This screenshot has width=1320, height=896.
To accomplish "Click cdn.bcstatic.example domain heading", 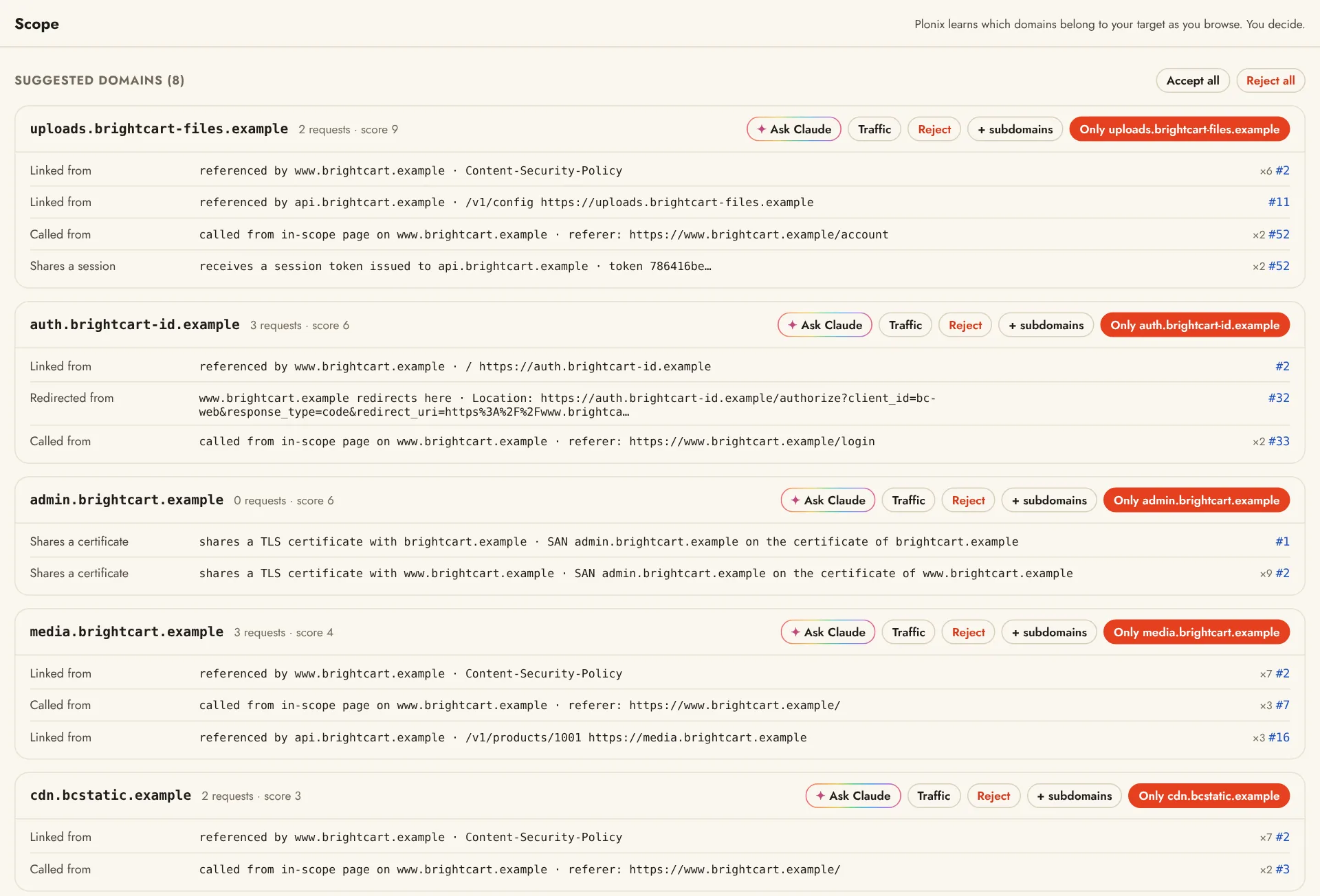I will click(x=111, y=796).
